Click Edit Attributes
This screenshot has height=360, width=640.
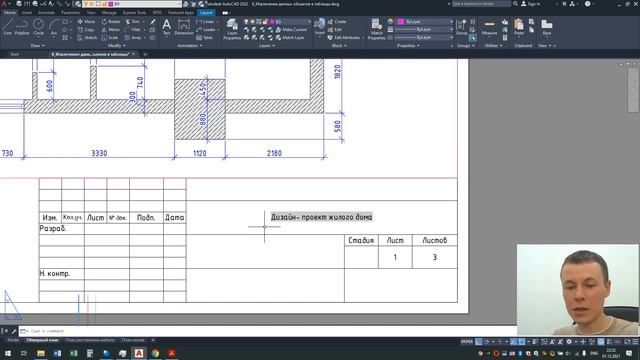coord(344,38)
